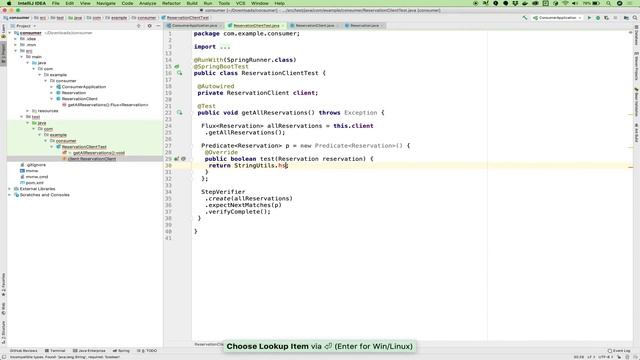640x360 pixels.
Task: Click the scroll-from-source icon in Project panel
Action: point(139,26)
